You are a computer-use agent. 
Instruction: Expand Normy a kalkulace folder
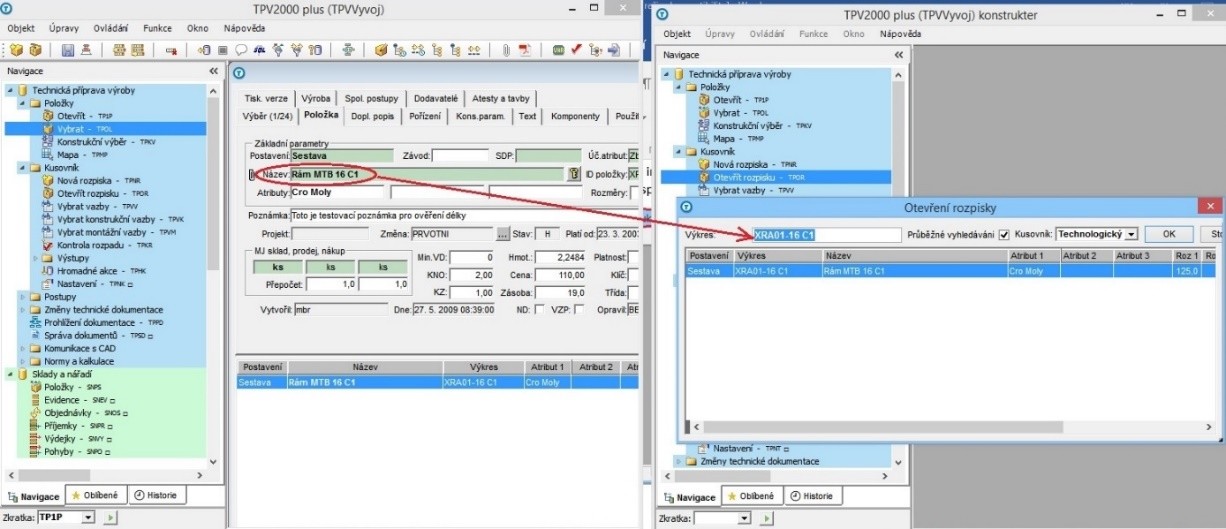click(x=23, y=361)
